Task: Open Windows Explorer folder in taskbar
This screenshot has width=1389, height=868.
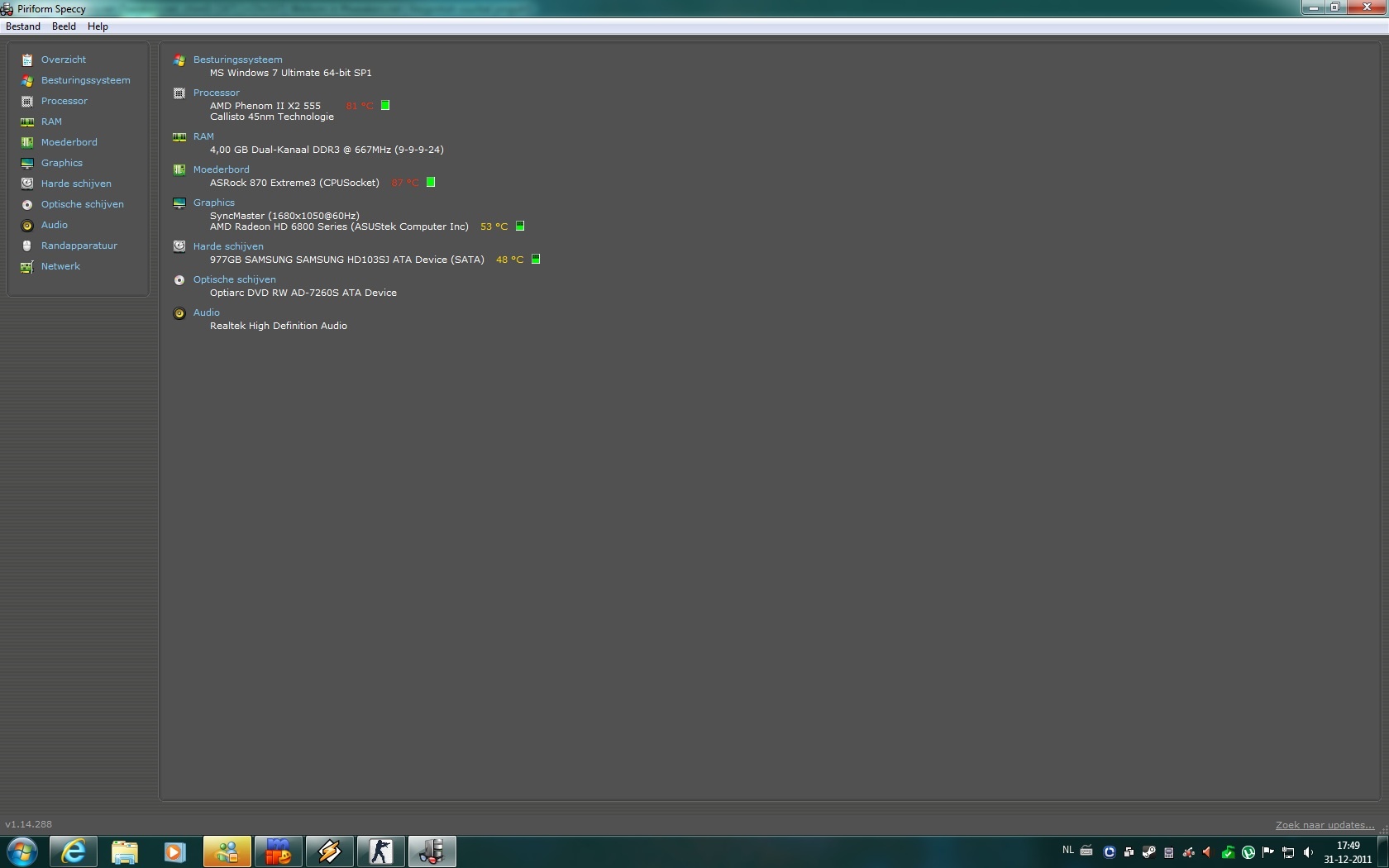Action: 125,851
